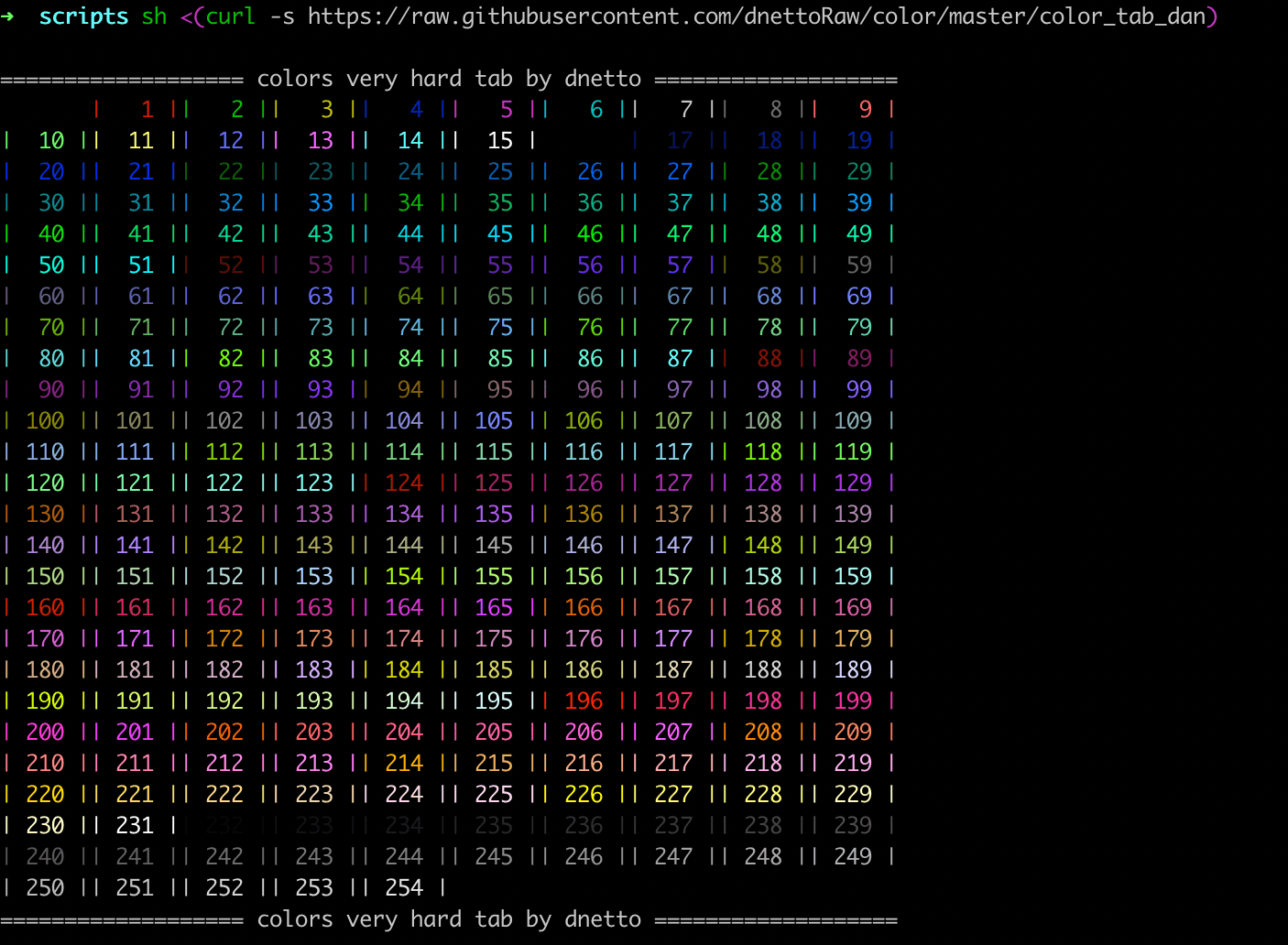Click color cell 184

pos(404,670)
